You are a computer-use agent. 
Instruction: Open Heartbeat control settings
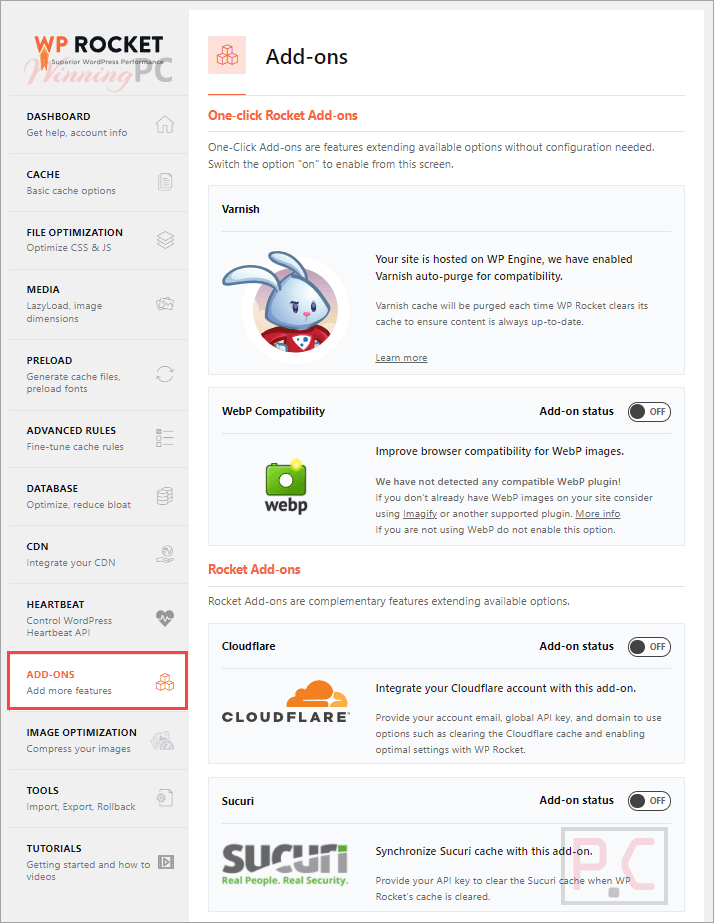pos(99,618)
